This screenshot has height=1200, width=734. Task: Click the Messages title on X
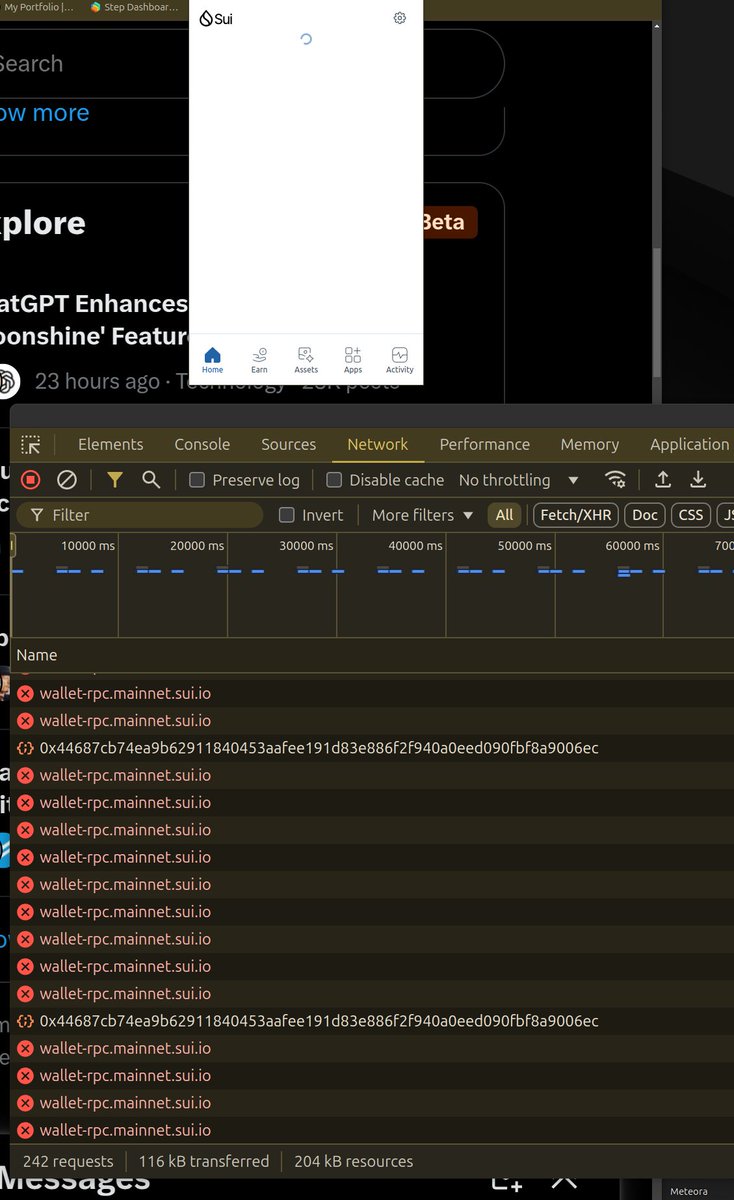point(75,1182)
